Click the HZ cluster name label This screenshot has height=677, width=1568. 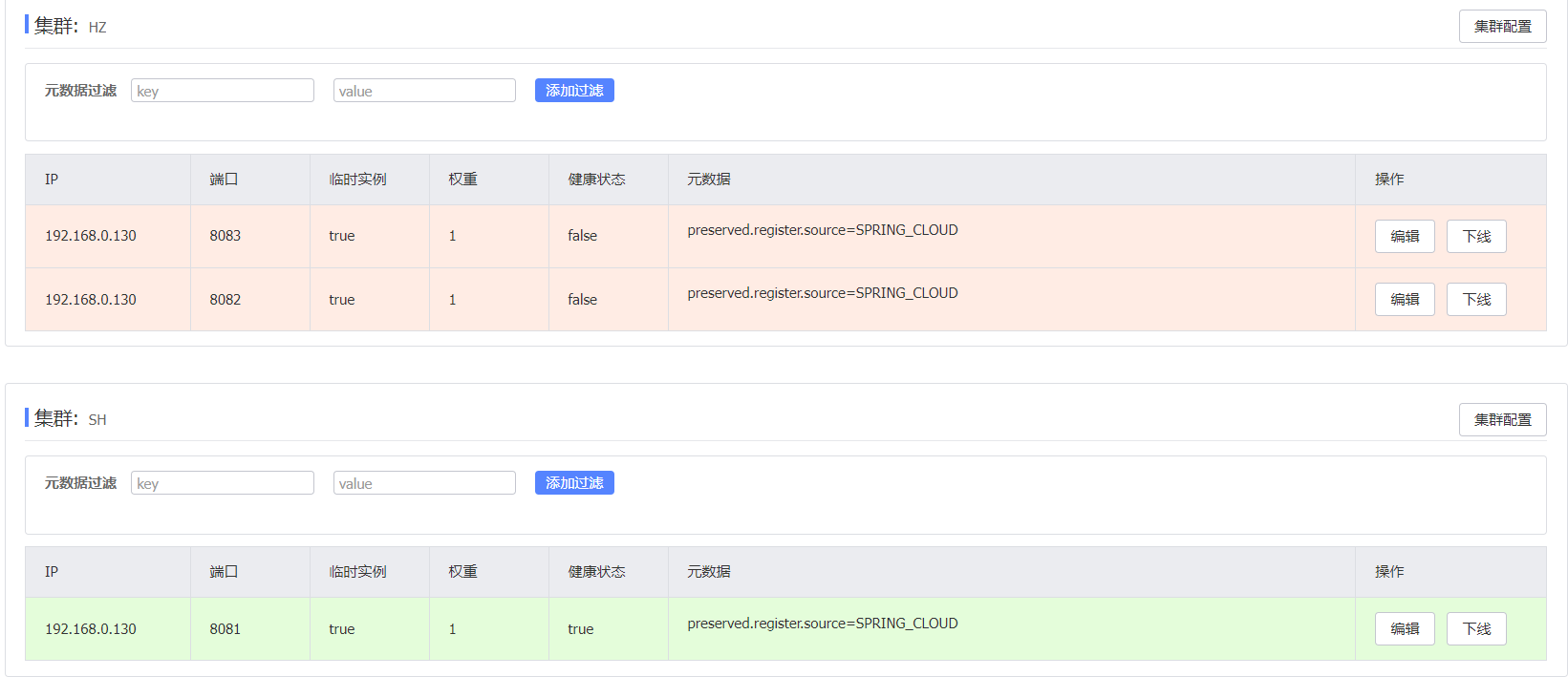pyautogui.click(x=97, y=28)
